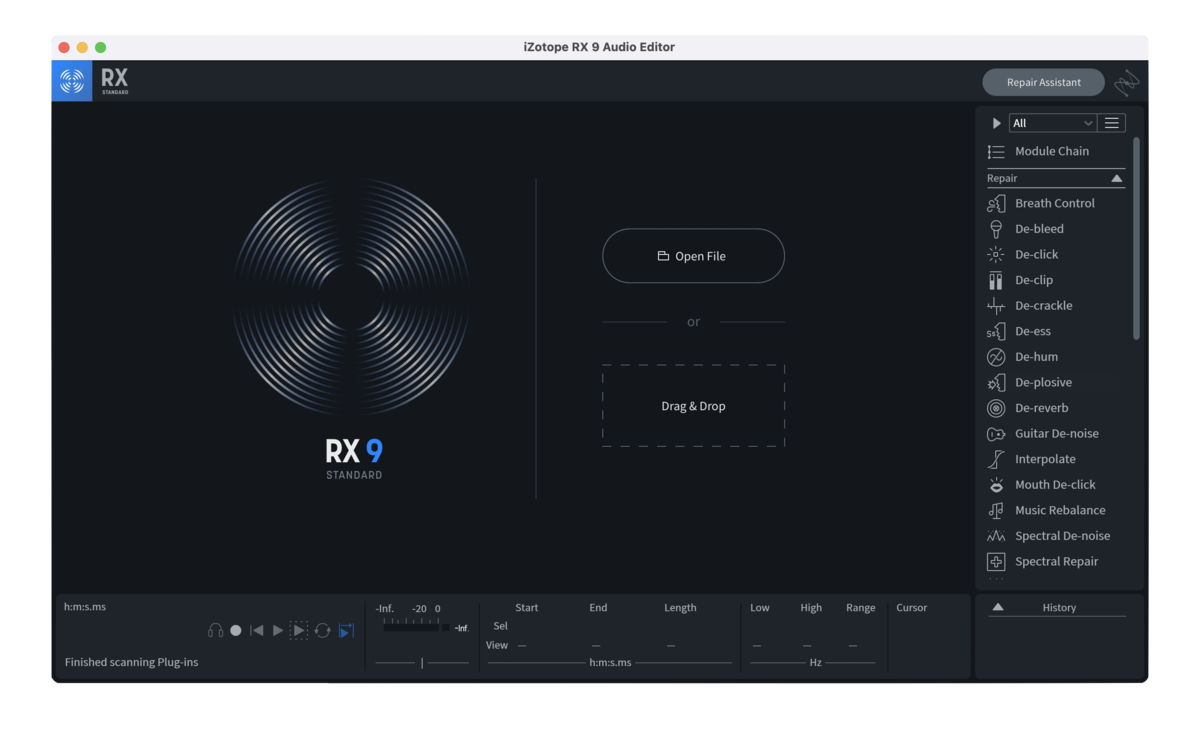Open the De-hum module

click(x=1022, y=357)
